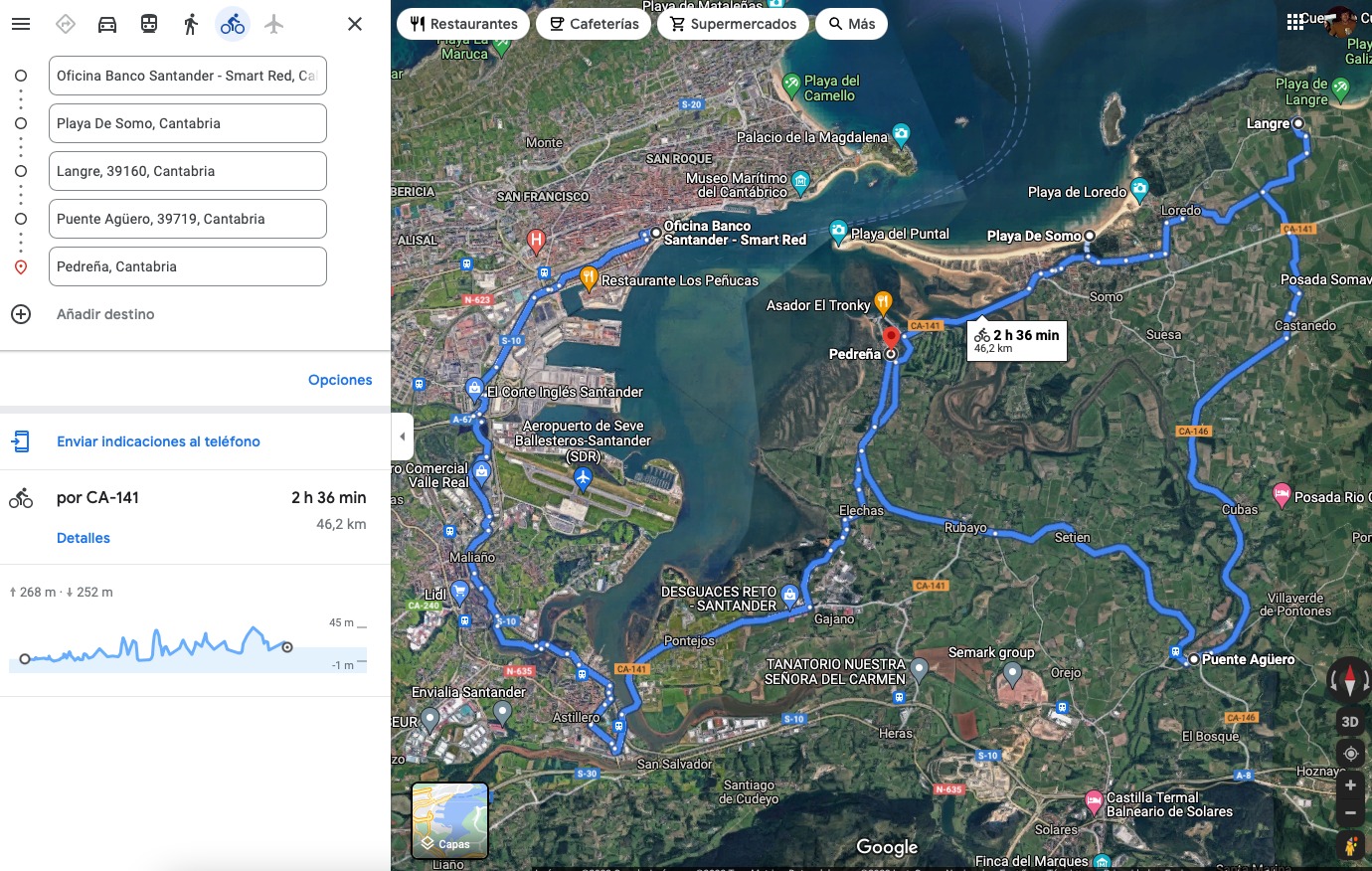Select driving travel mode
1372x871 pixels.
(x=107, y=24)
